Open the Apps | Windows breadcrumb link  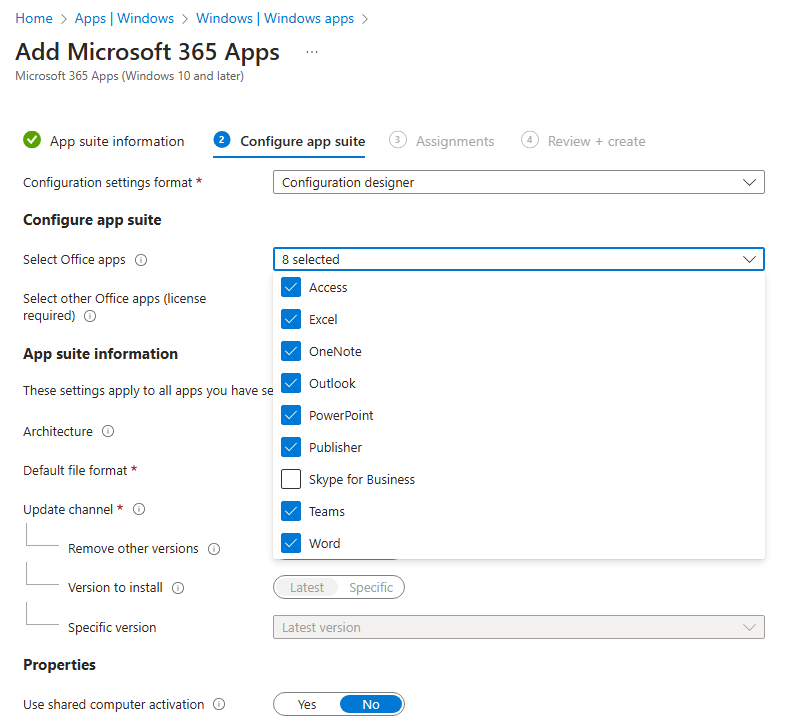124,18
